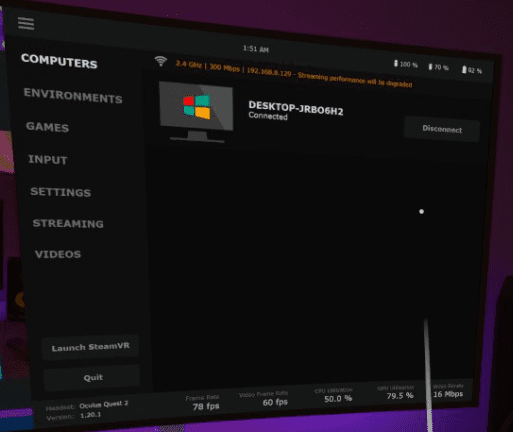This screenshot has height=432, width=513.
Task: Switch to the Environments tab
Action: point(73,96)
